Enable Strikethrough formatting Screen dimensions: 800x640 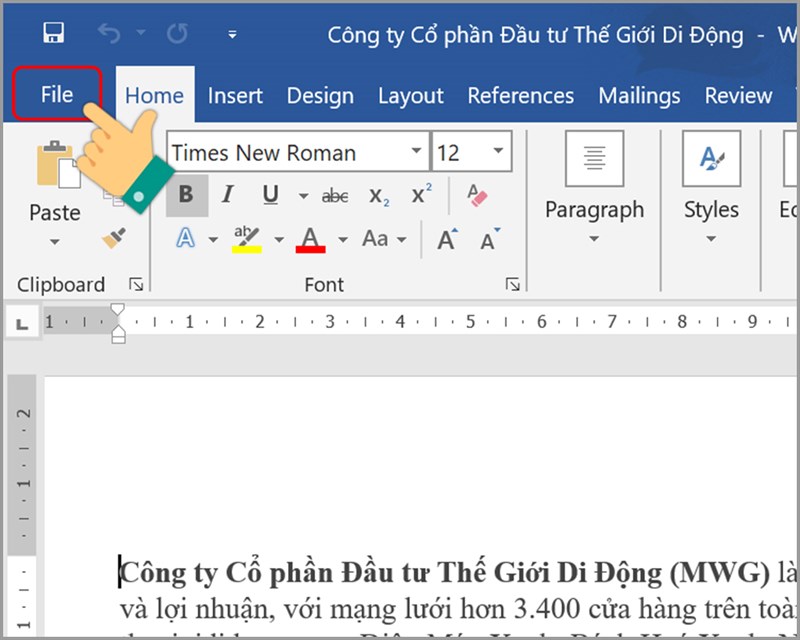tap(334, 196)
